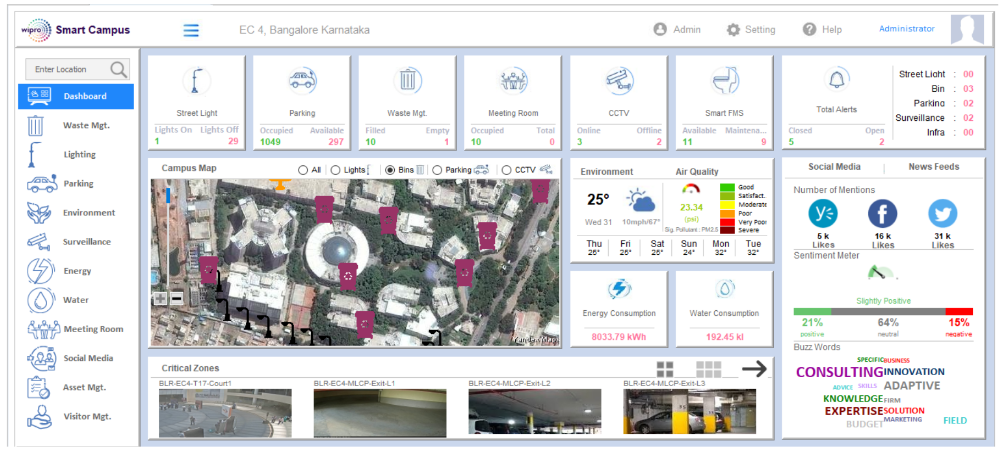
Task: Open the Waste Mgt. bin tile icon
Action: (407, 81)
